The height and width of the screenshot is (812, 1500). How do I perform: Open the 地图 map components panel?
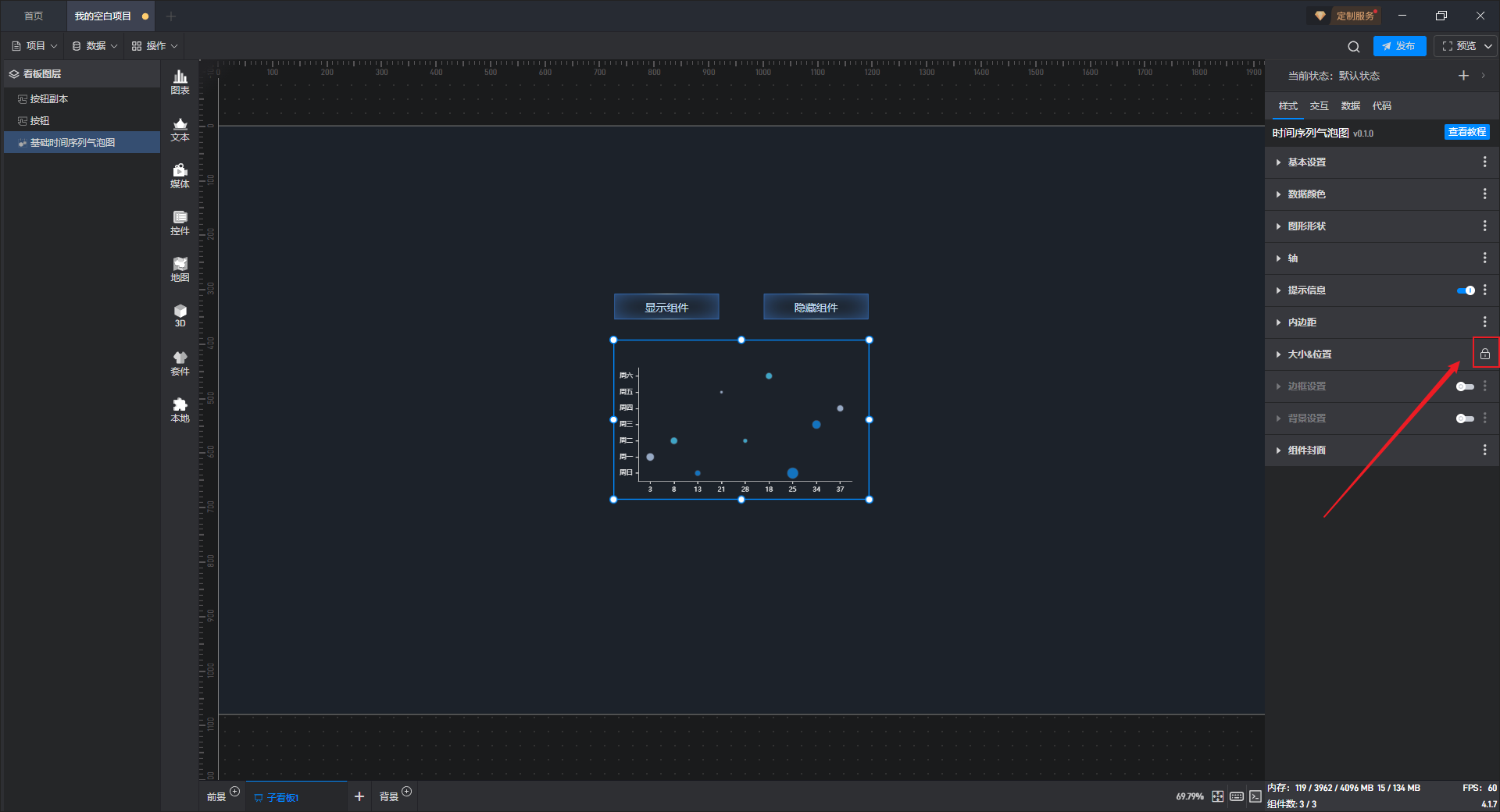click(180, 269)
